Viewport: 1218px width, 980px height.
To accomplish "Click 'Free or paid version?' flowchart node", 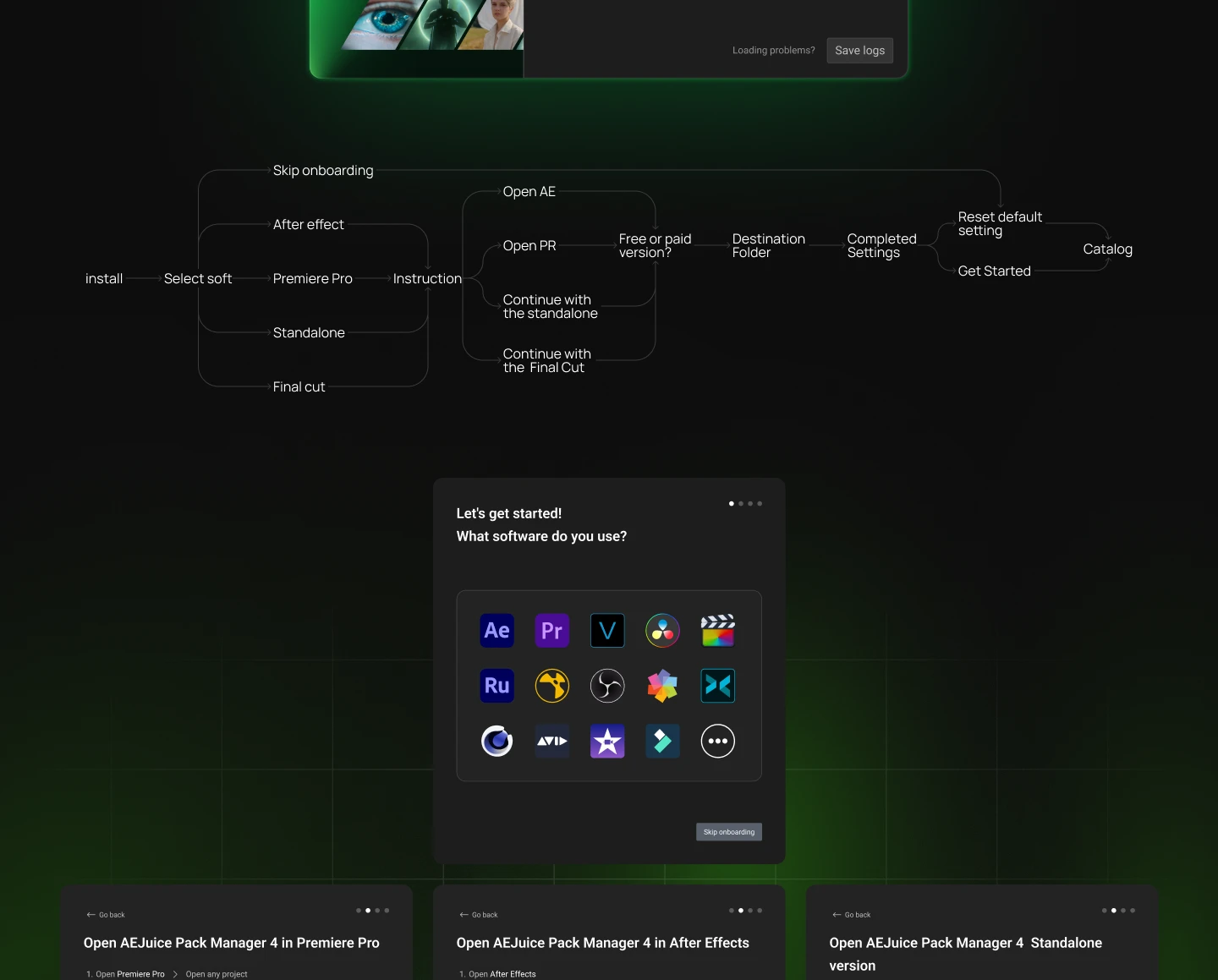I will [656, 246].
